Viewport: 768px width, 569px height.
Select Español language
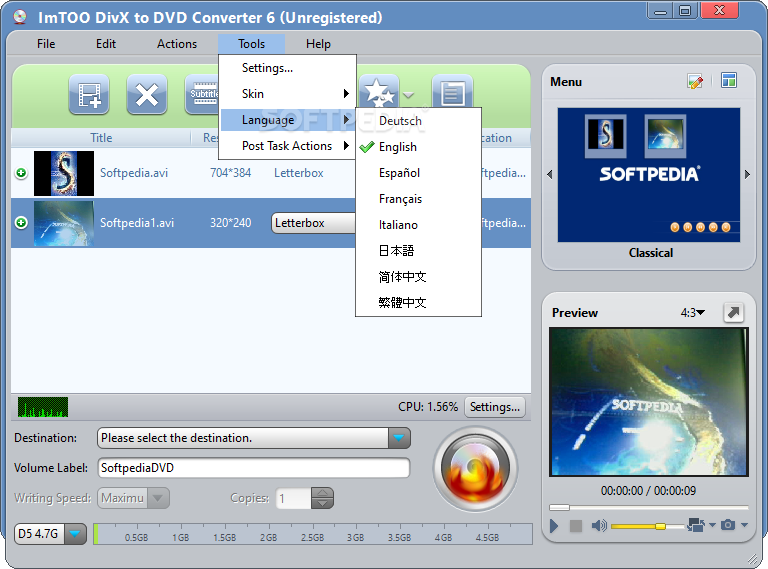point(418,173)
